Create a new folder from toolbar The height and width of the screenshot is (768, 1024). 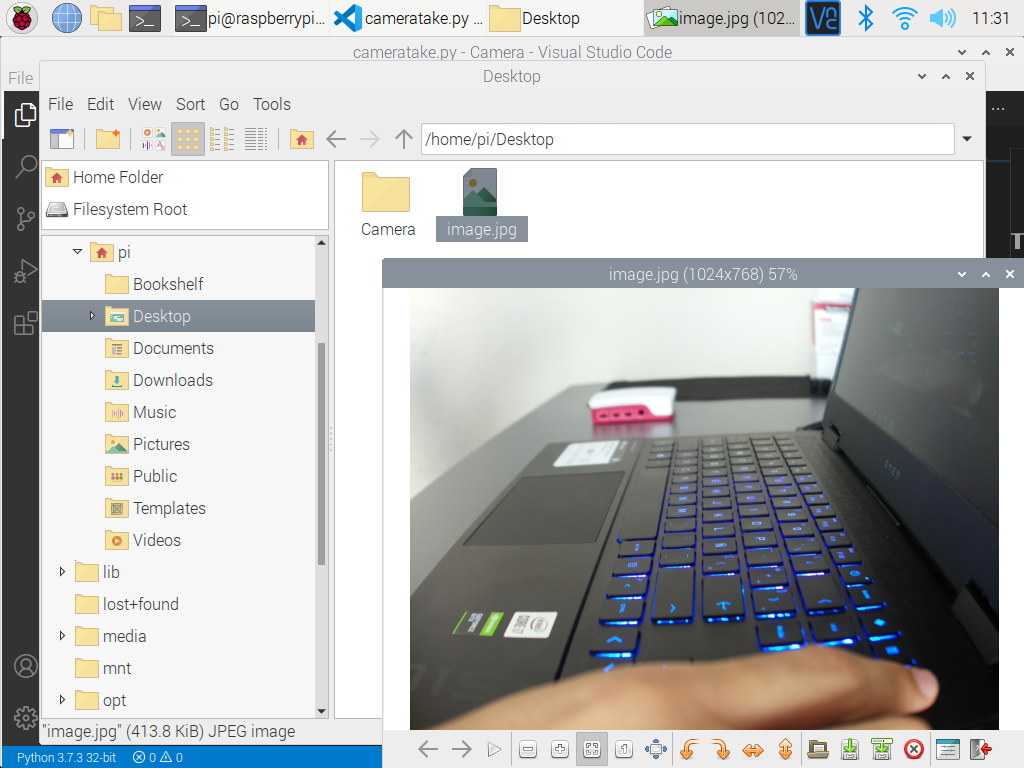107,139
